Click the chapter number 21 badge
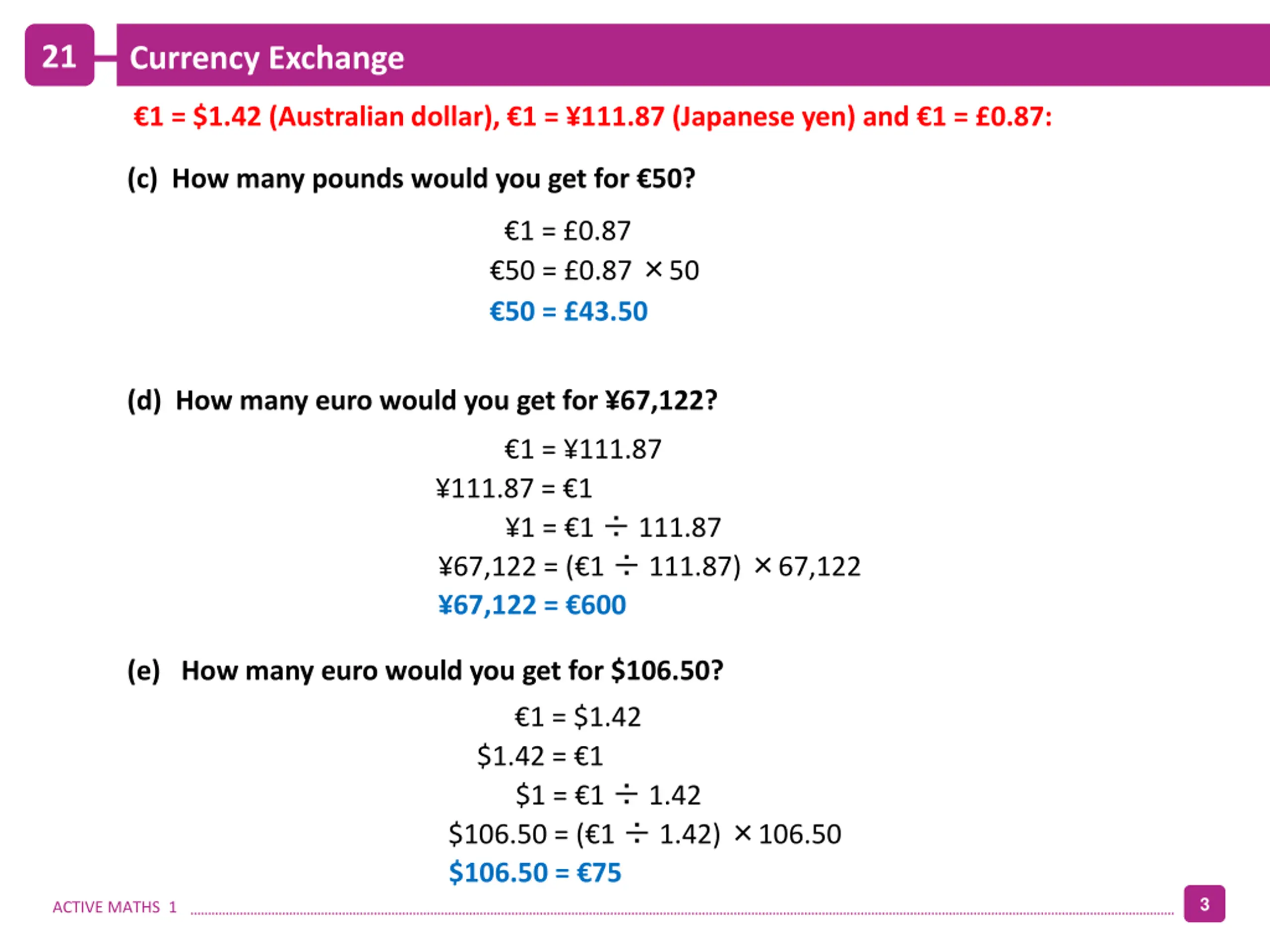The width and height of the screenshot is (1270, 952). tap(59, 55)
